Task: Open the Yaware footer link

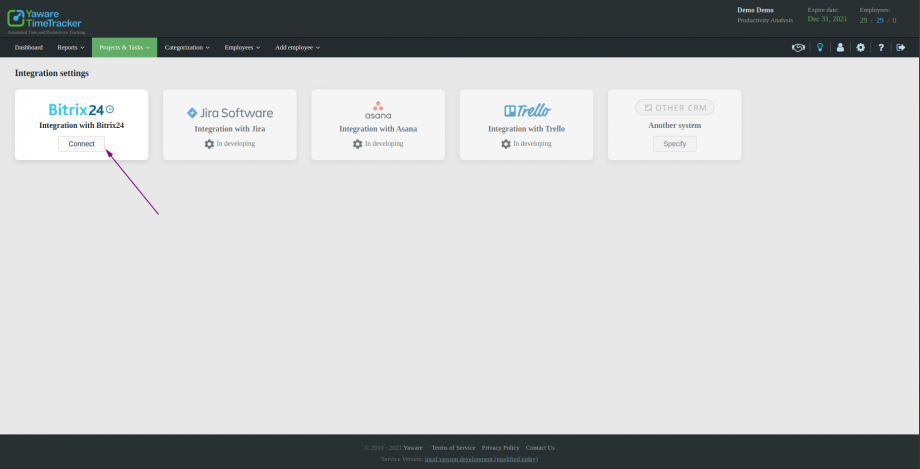Action: 413,448
